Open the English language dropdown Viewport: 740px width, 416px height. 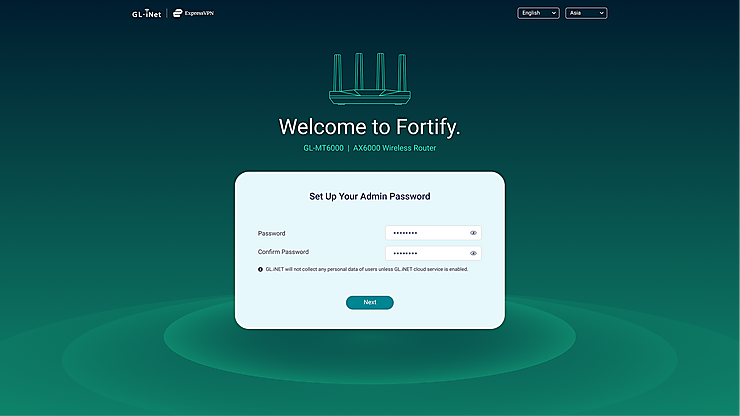coord(538,13)
